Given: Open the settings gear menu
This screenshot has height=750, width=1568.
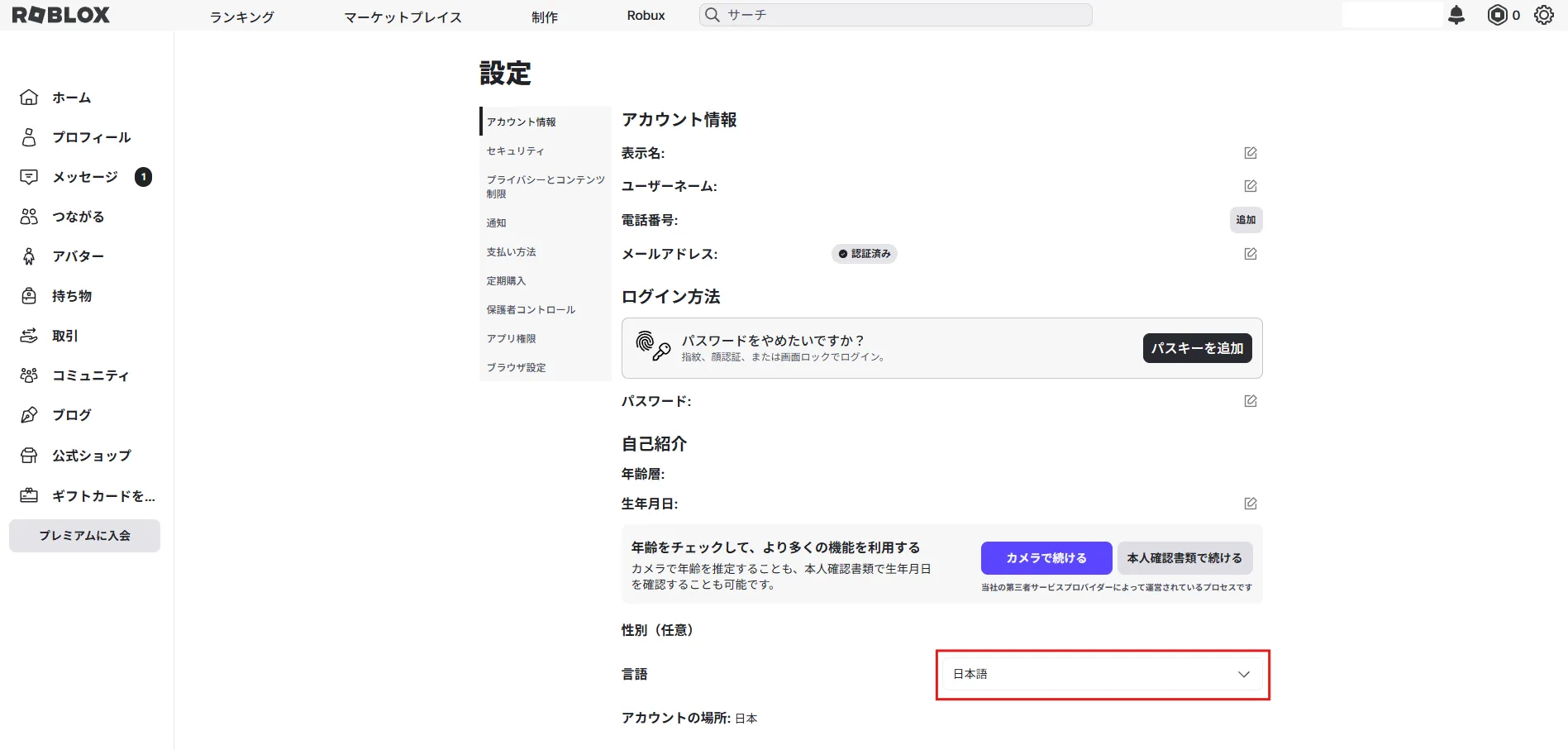Looking at the screenshot, I should pyautogui.click(x=1544, y=15).
